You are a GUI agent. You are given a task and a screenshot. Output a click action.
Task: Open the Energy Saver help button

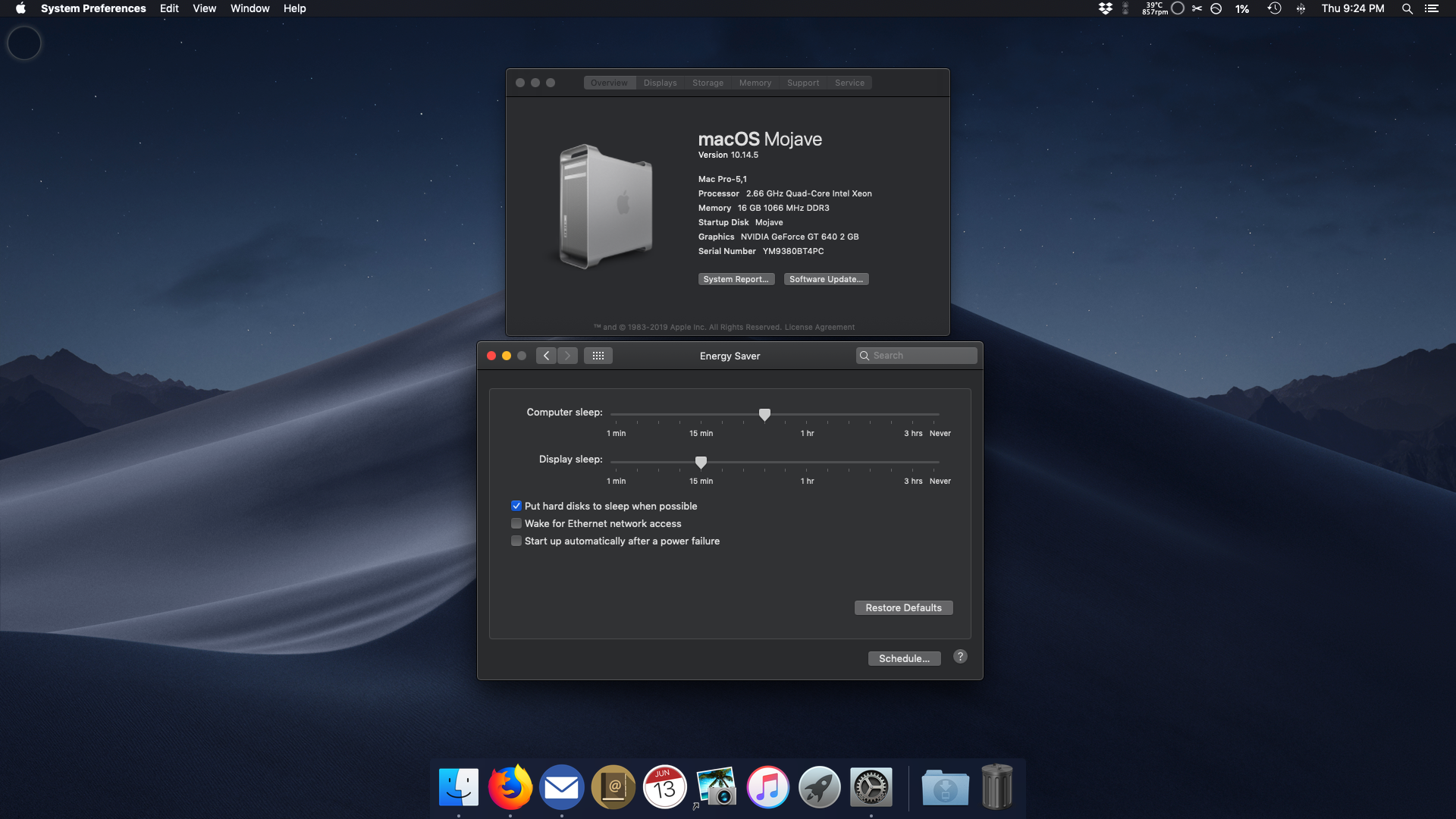[x=960, y=657]
